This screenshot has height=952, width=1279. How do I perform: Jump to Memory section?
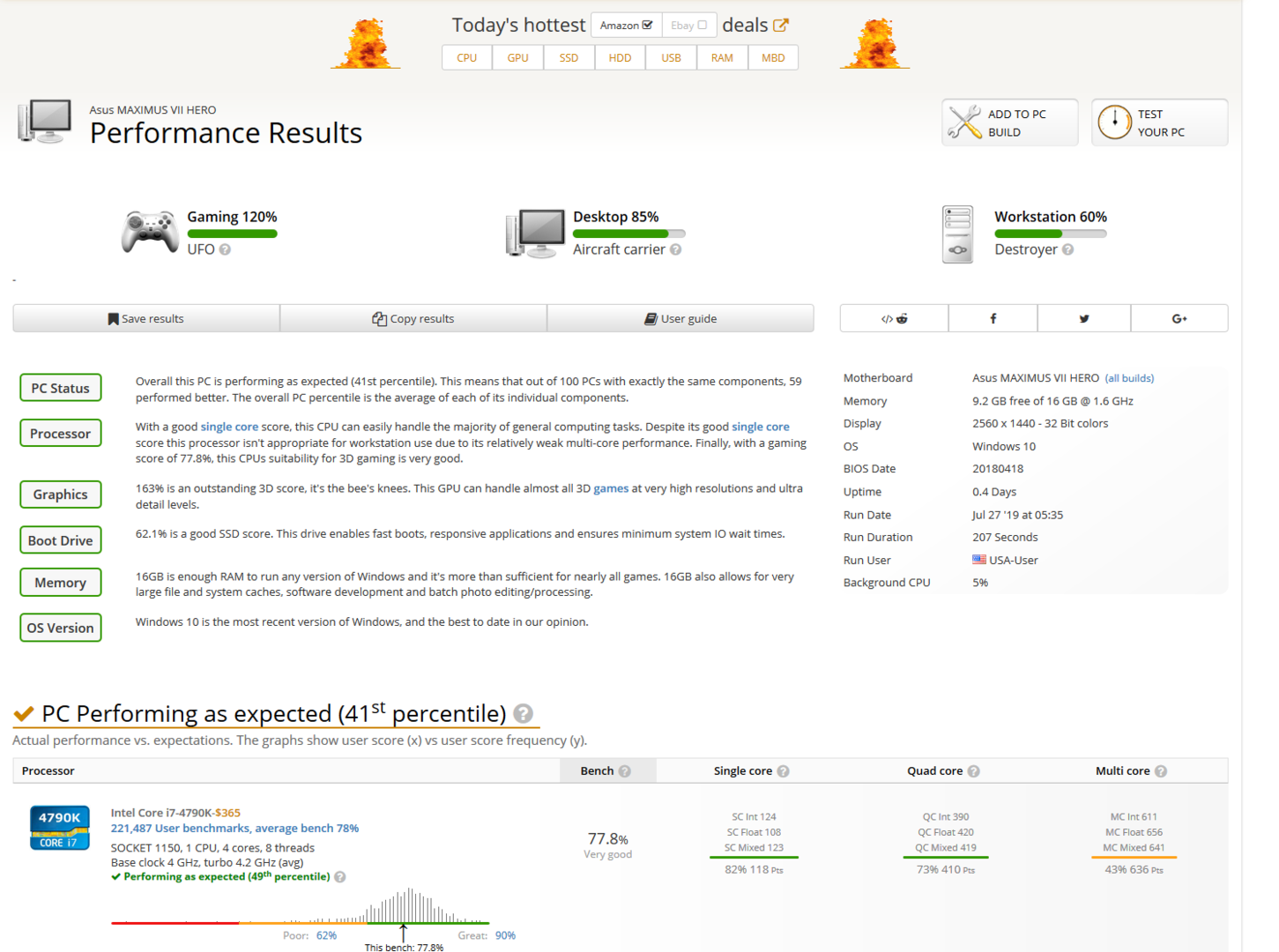click(x=61, y=583)
